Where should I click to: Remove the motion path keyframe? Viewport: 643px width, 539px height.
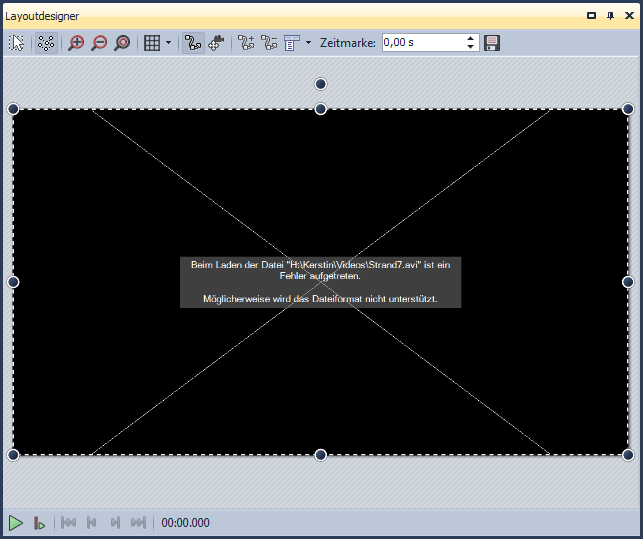point(269,43)
